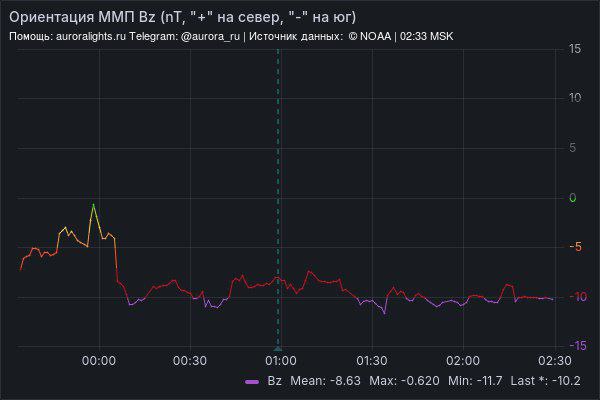Viewport: 600px width, 400px height.
Task: Click the purple Bz legend color swatch
Action: click(x=252, y=382)
